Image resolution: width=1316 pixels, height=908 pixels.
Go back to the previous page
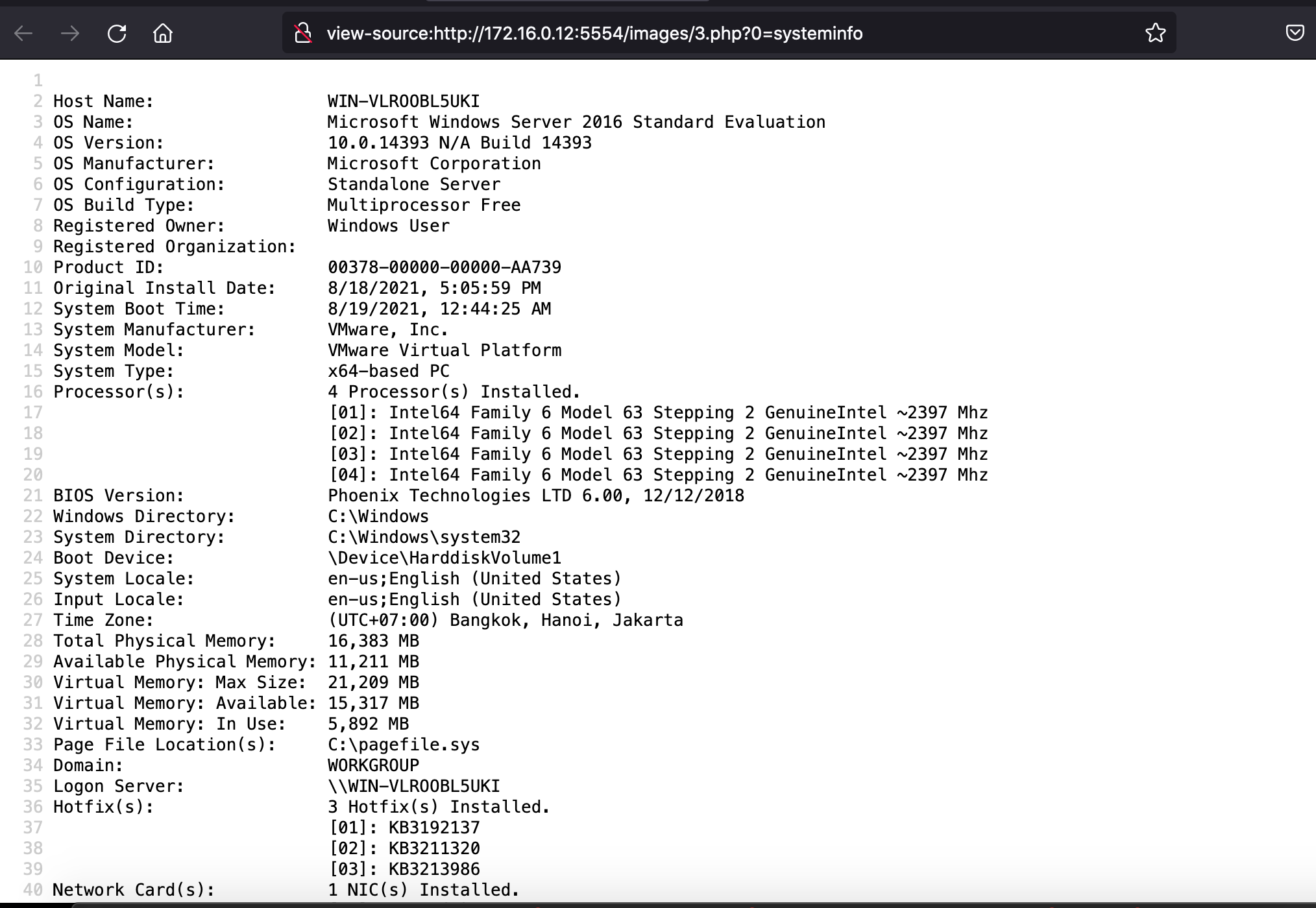tap(24, 33)
